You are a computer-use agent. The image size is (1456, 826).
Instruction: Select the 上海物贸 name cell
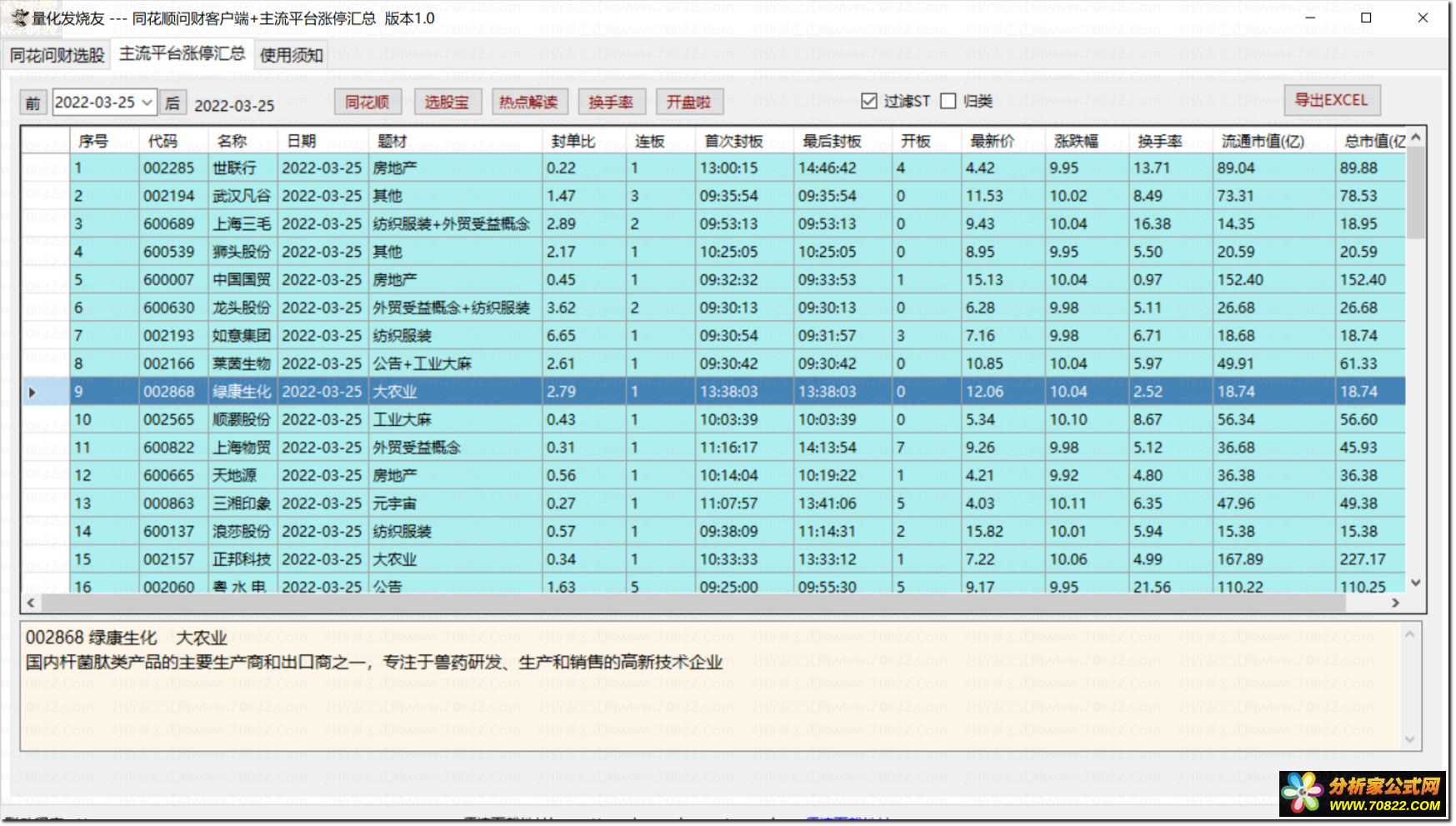(243, 448)
